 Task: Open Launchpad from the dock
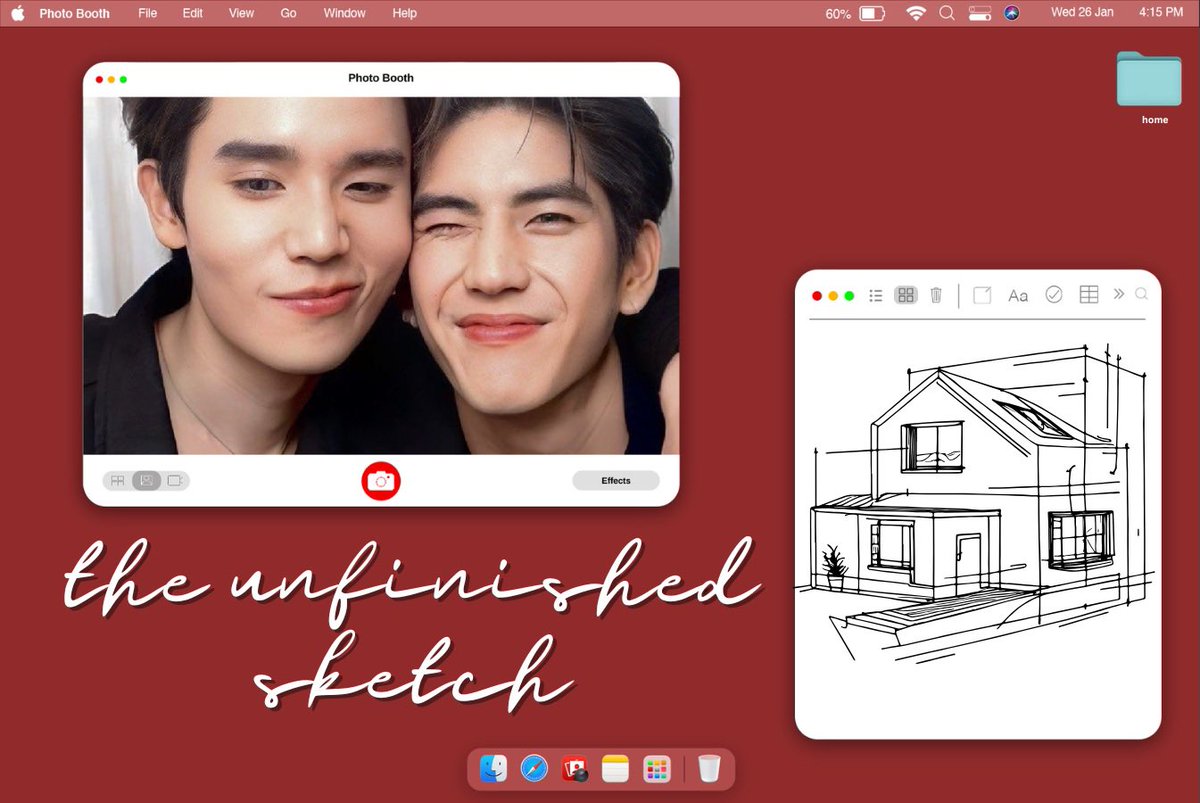click(x=656, y=769)
